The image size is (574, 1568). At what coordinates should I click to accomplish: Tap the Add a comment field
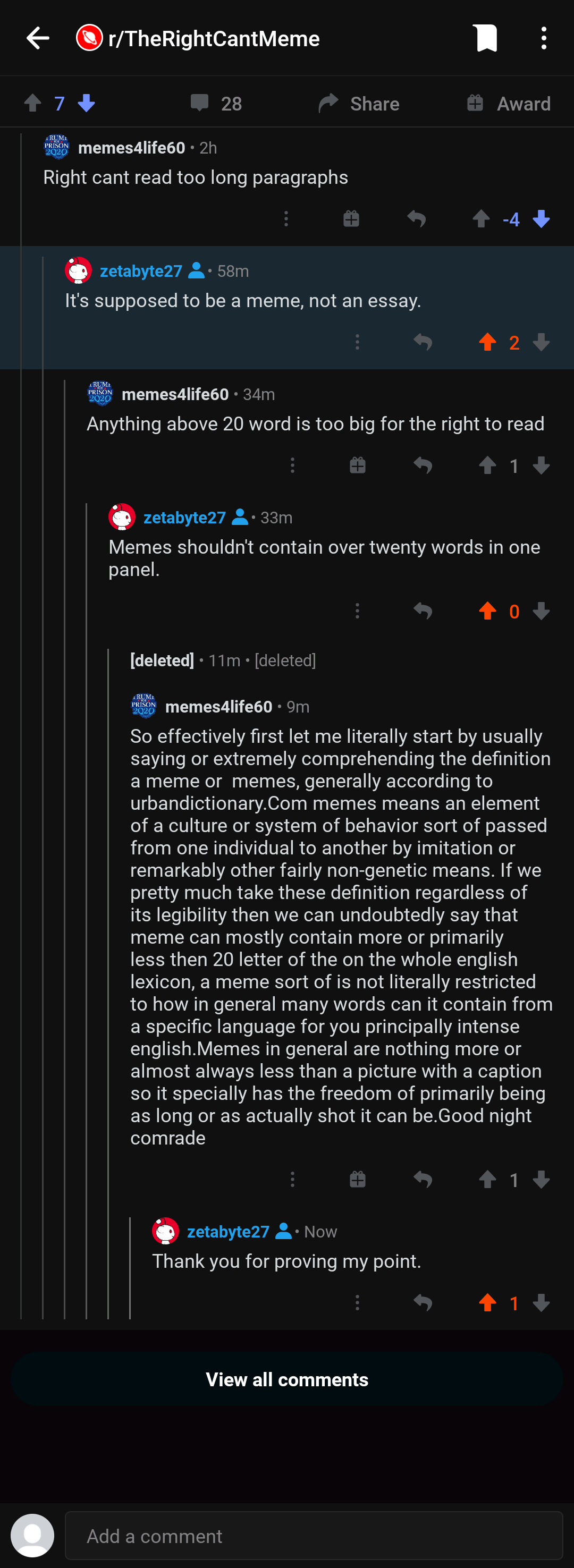[x=314, y=1536]
